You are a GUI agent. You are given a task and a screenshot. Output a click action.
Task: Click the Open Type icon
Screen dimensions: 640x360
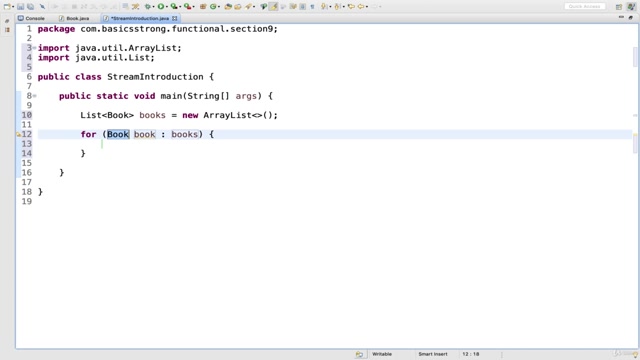click(x=228, y=7)
